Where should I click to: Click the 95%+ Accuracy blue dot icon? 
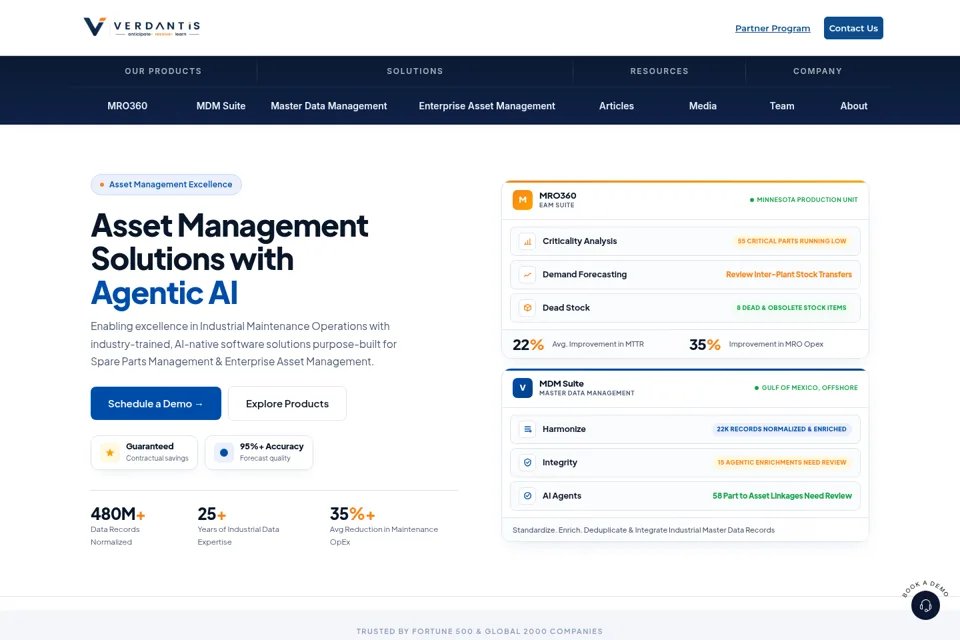click(223, 453)
